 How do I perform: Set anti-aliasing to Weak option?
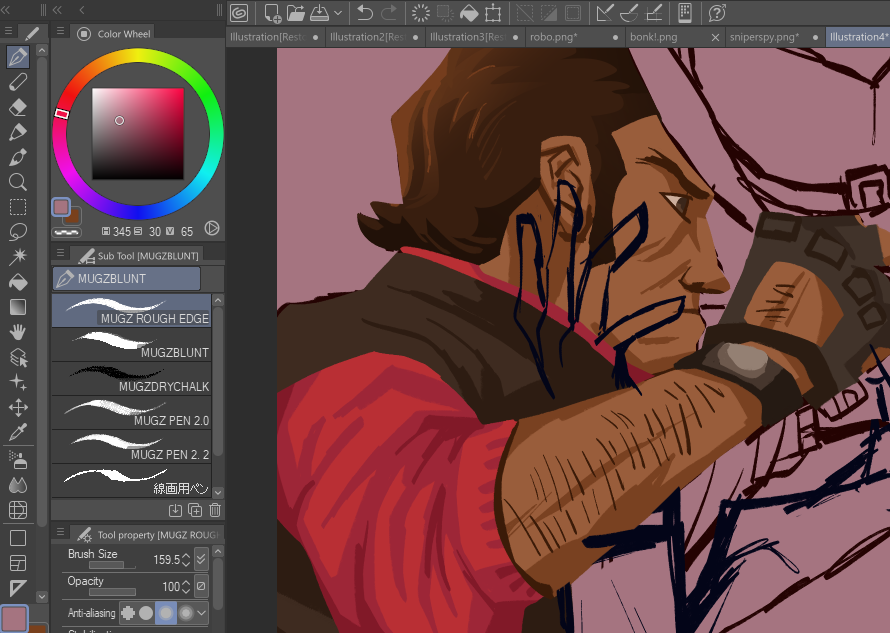(x=146, y=613)
